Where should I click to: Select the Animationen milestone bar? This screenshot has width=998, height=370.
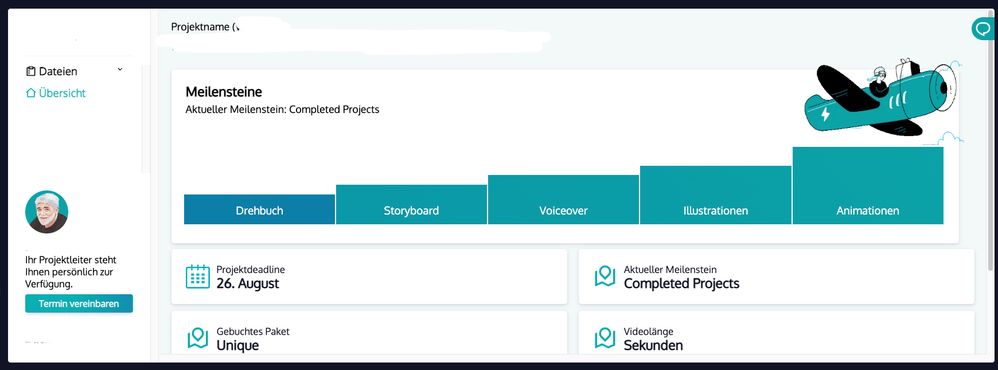[868, 186]
